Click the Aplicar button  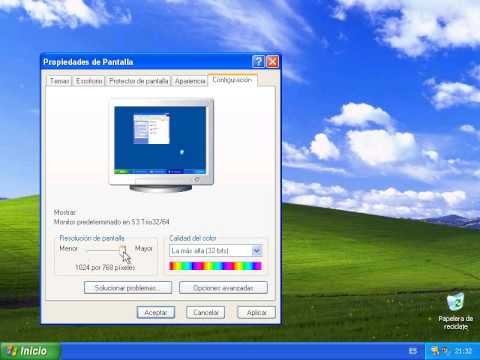[256, 312]
